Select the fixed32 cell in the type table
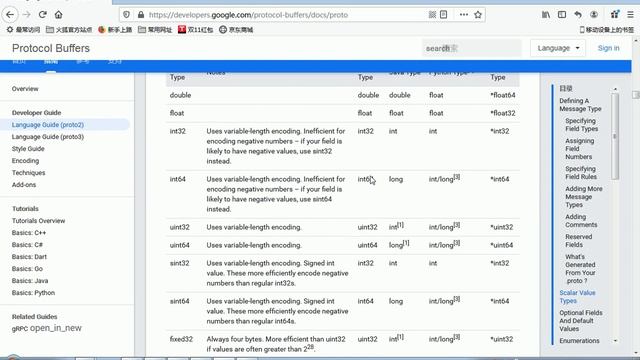 (x=181, y=339)
